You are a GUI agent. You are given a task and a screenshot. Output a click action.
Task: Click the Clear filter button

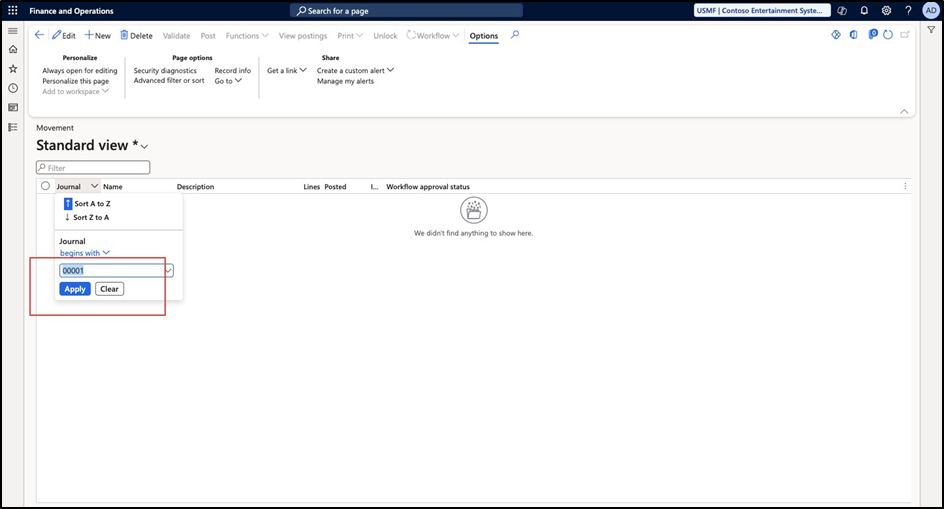109,289
